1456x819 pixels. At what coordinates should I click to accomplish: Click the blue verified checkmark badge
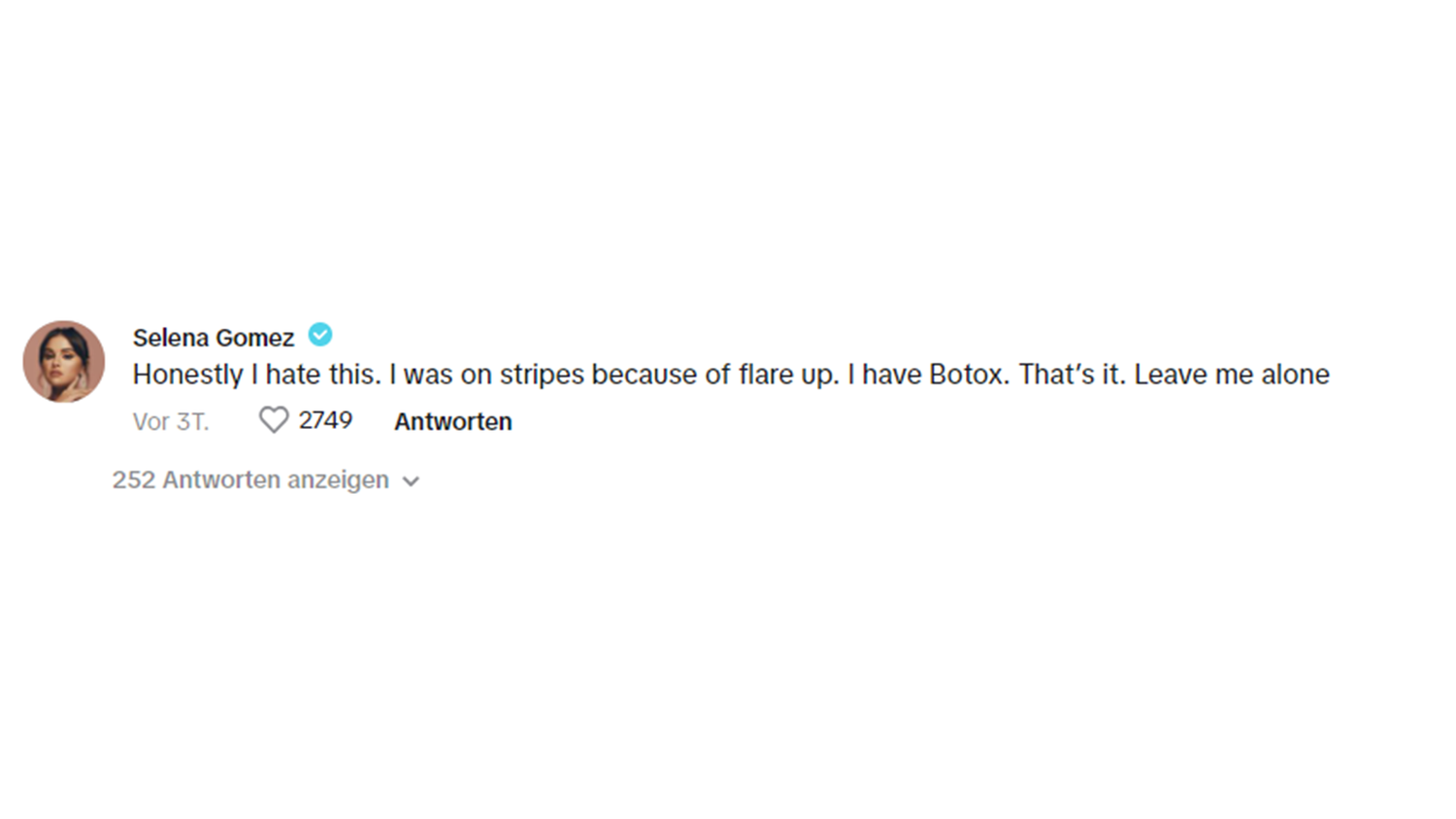click(x=320, y=335)
